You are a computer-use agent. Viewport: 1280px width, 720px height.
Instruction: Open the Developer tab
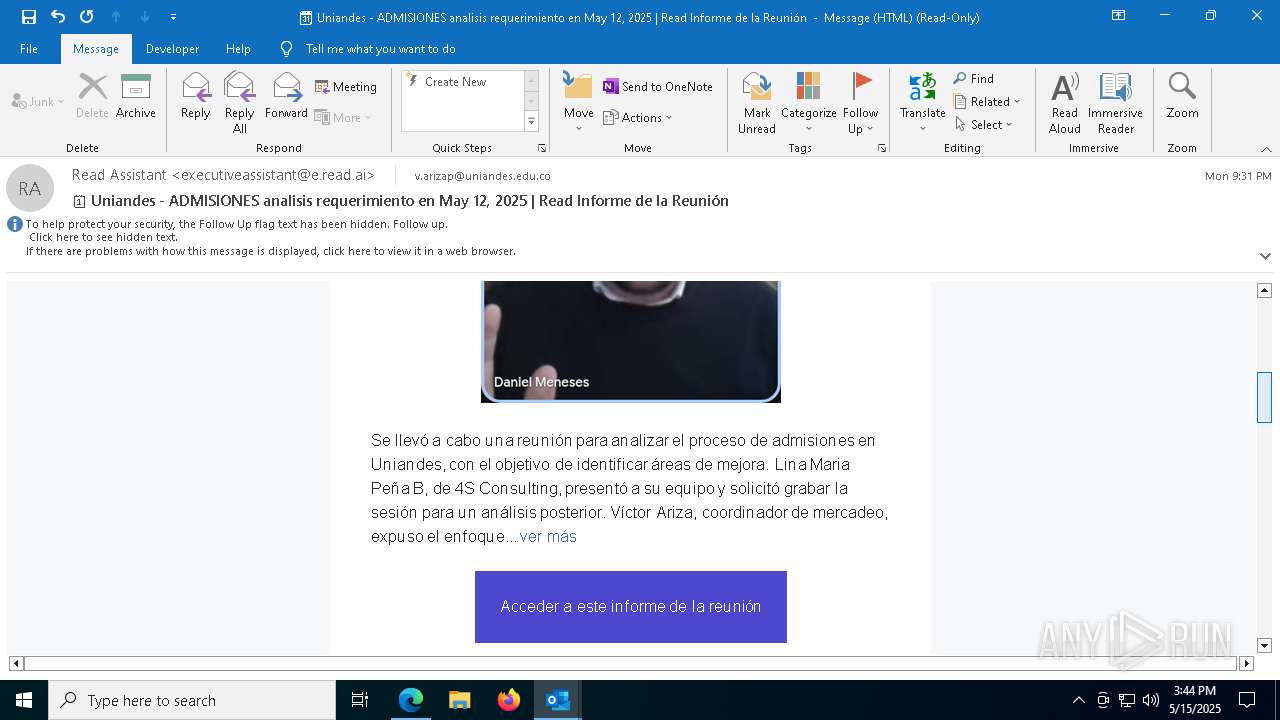click(x=172, y=49)
